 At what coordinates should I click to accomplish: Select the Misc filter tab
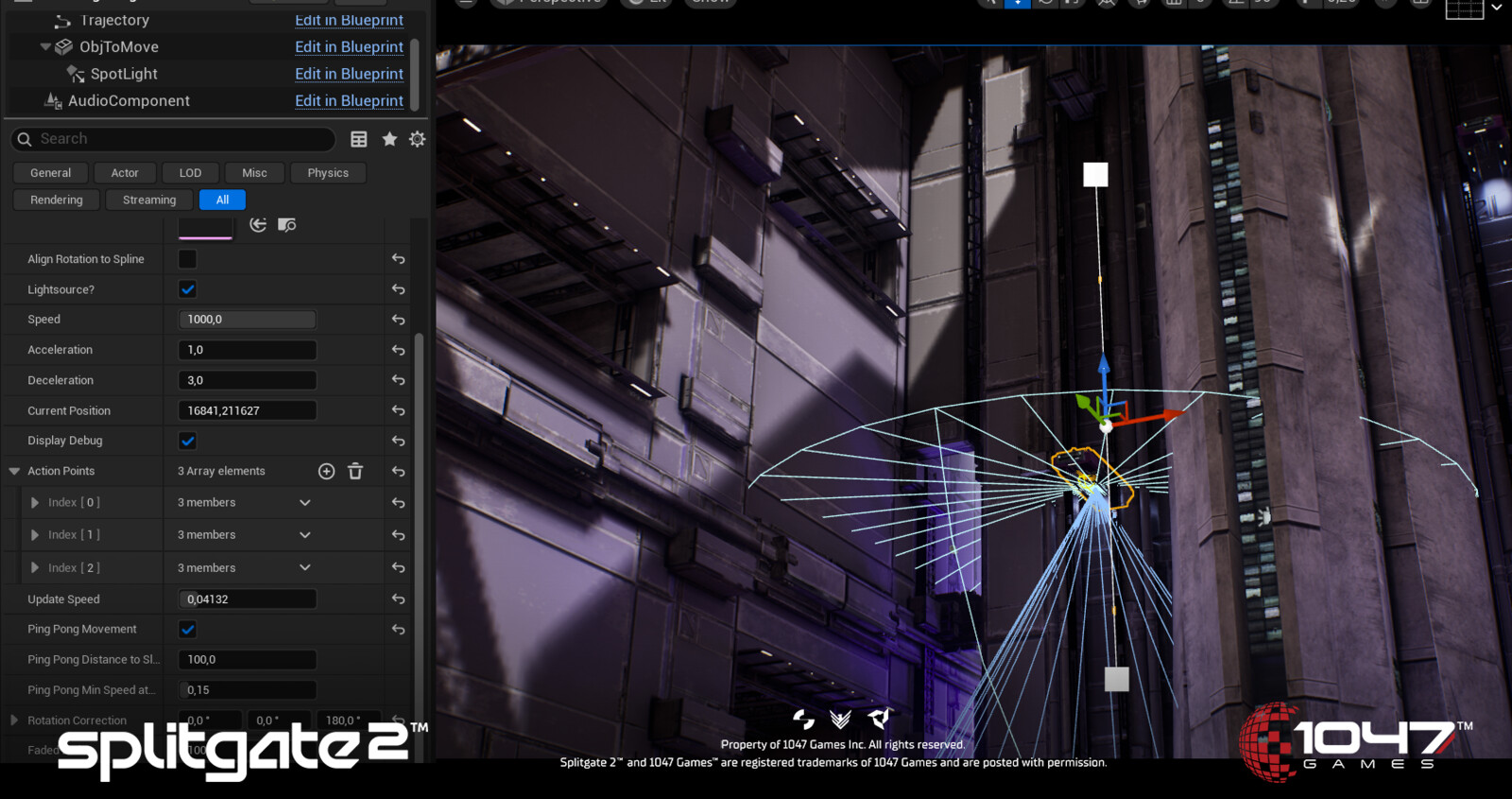[x=254, y=173]
